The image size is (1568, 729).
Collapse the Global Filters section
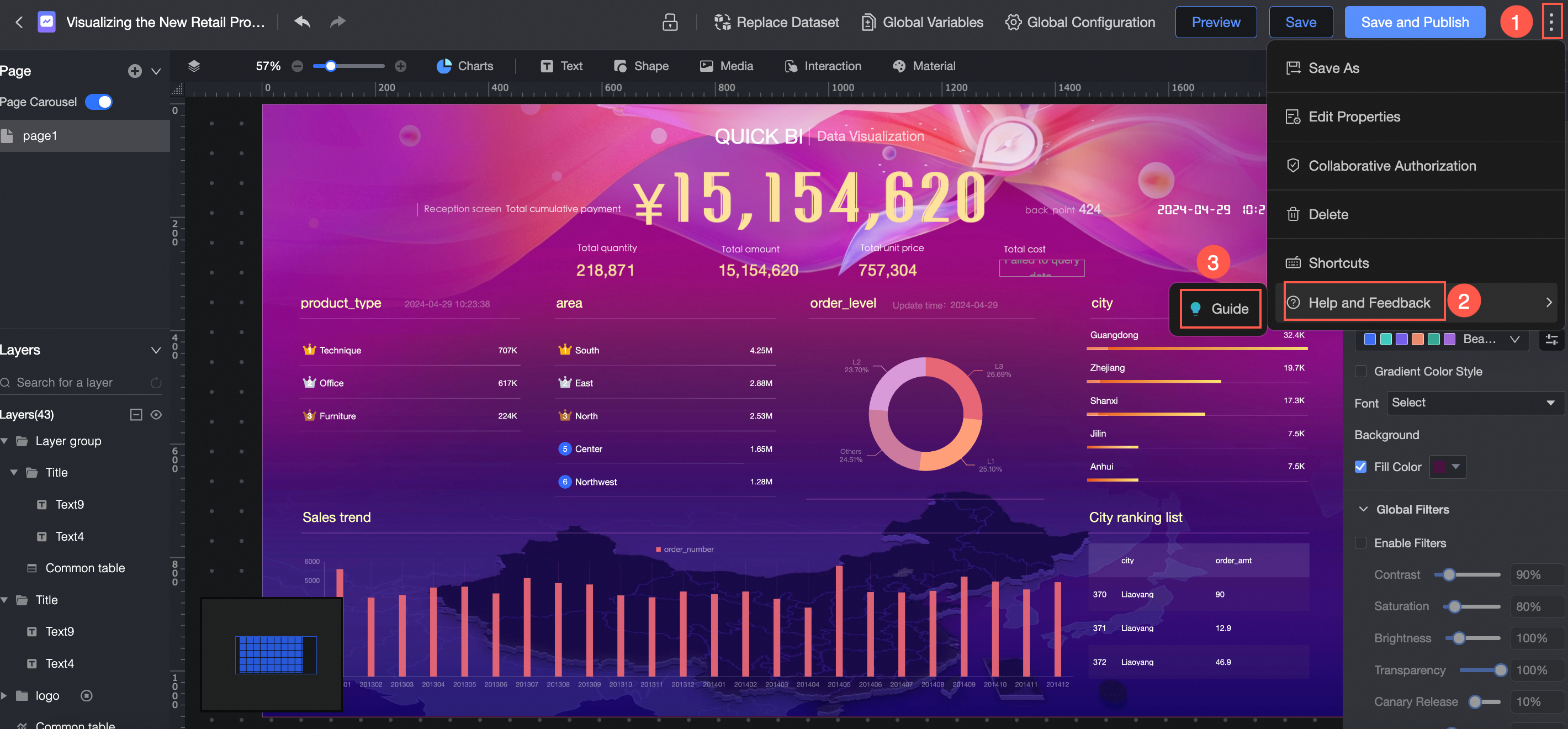point(1363,509)
